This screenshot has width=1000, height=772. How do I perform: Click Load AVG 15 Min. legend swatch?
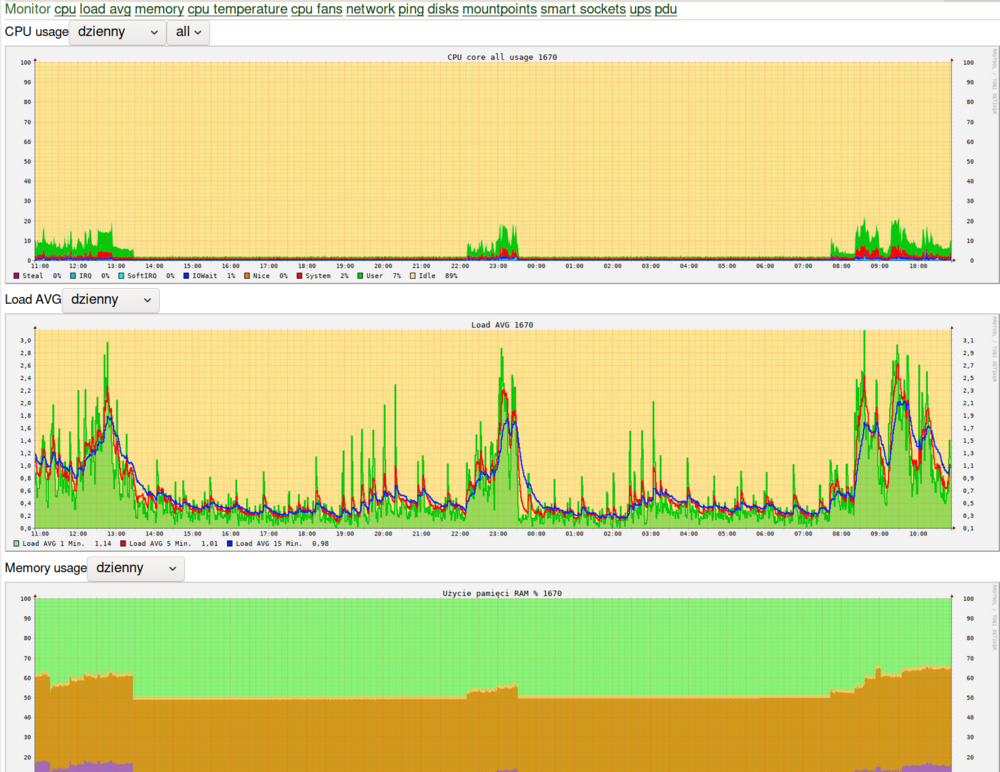(x=230, y=544)
